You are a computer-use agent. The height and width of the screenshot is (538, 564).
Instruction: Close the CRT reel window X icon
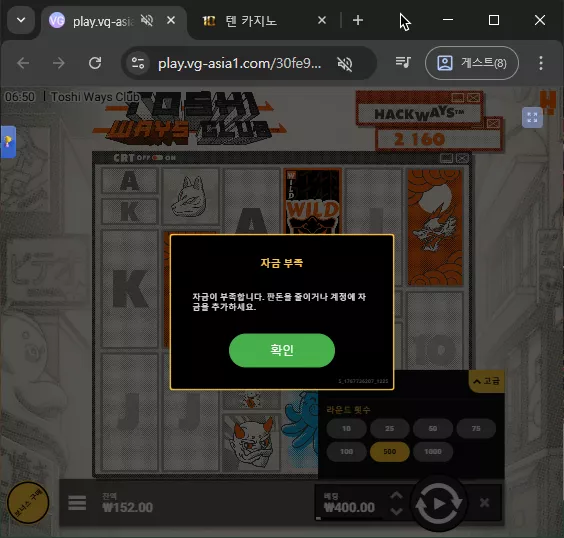click(462, 158)
